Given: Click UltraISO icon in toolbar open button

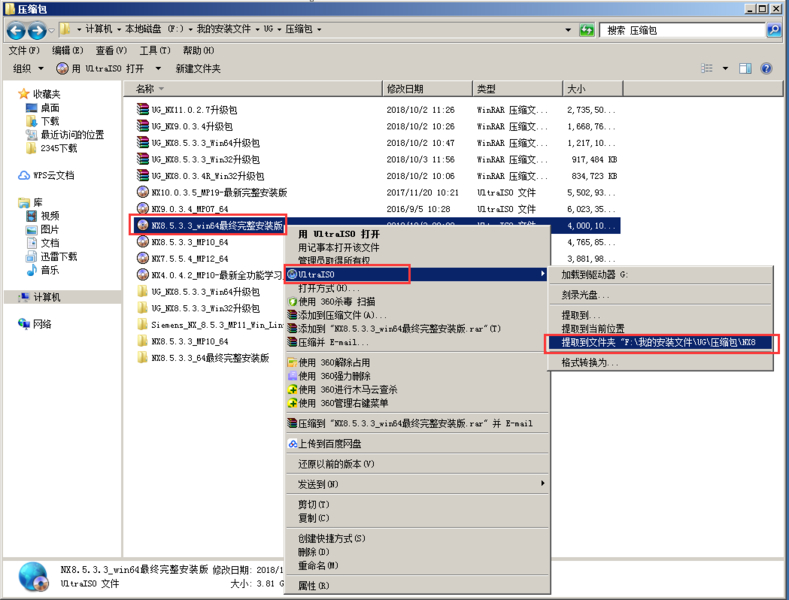Looking at the screenshot, I should pos(62,68).
